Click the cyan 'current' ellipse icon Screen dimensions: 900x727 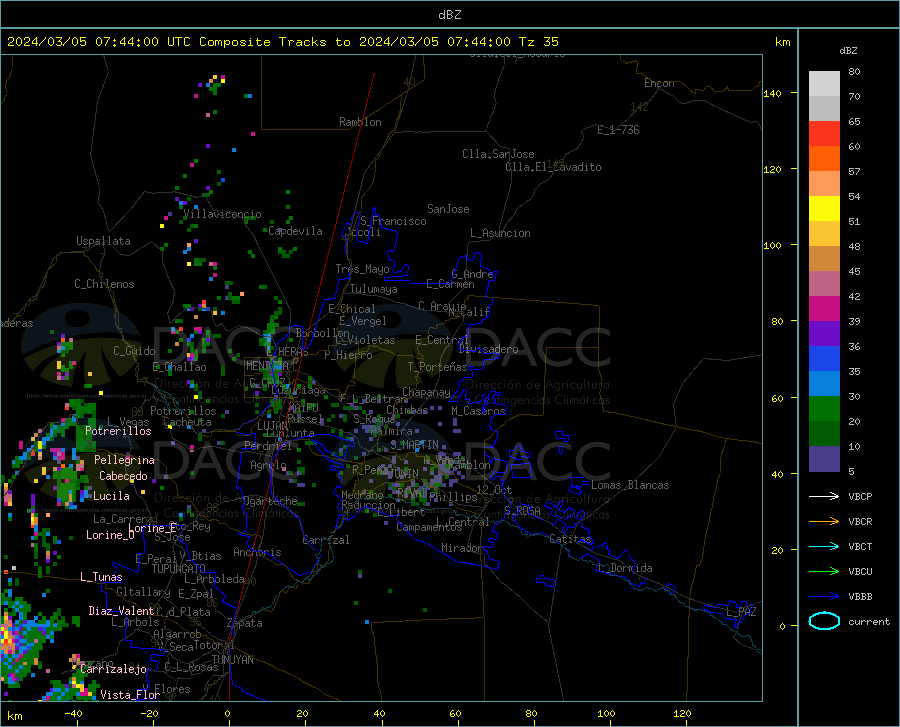pos(824,621)
